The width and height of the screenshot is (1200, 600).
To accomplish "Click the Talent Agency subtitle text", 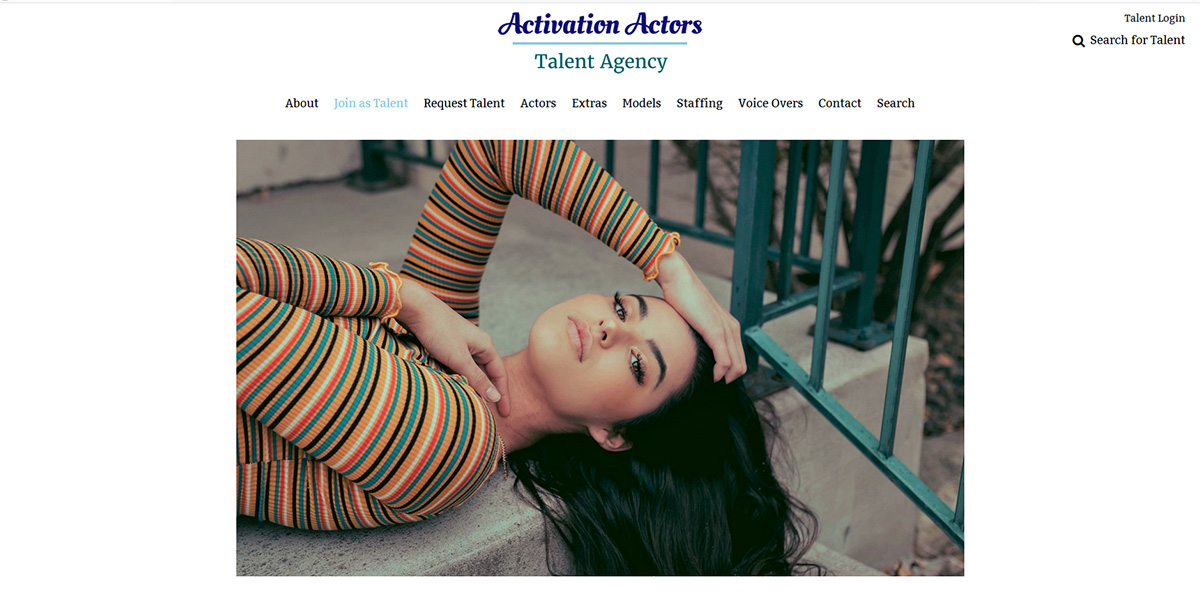I will (x=600, y=61).
